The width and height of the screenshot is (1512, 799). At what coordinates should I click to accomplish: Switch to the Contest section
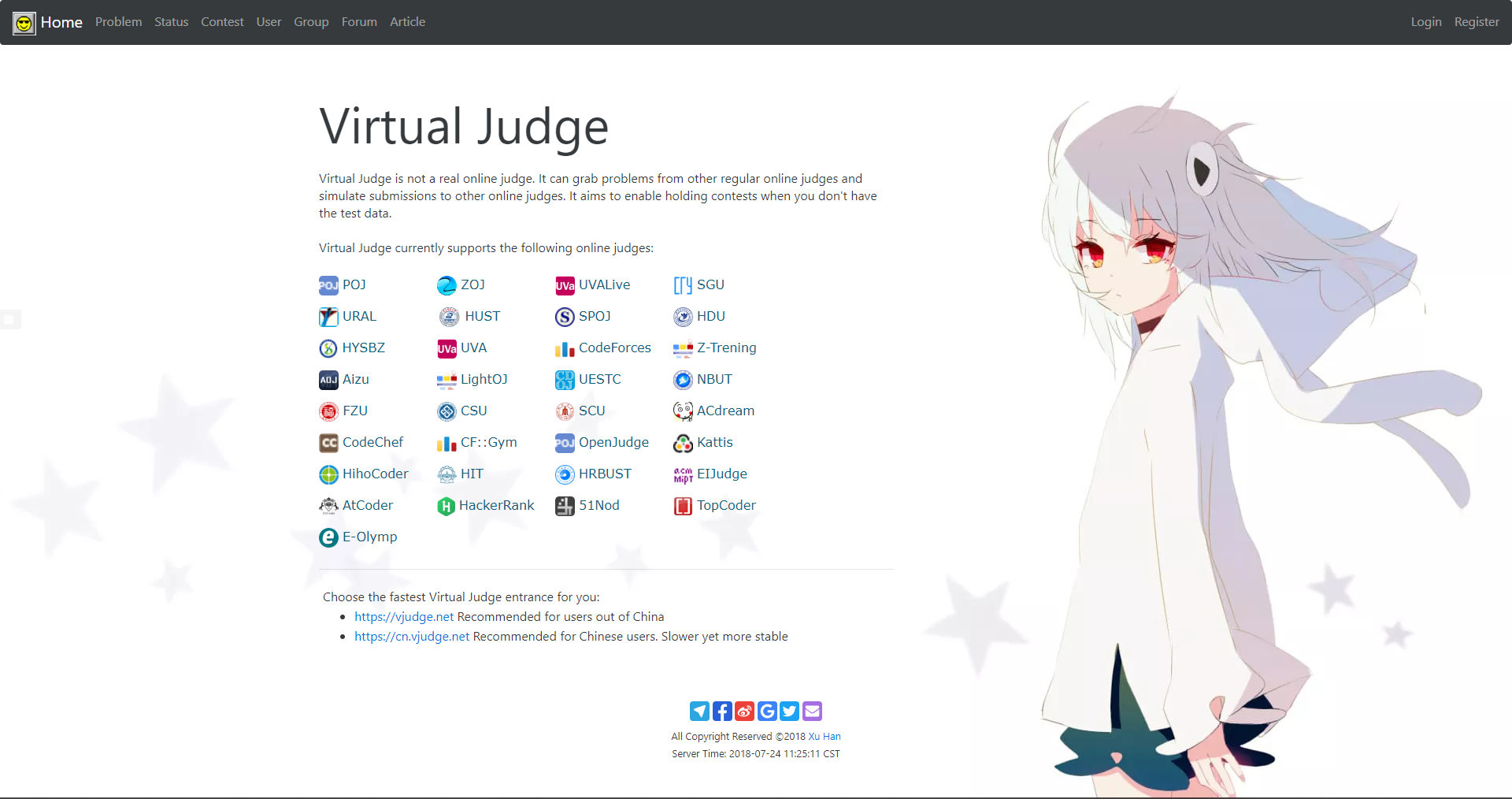point(222,22)
